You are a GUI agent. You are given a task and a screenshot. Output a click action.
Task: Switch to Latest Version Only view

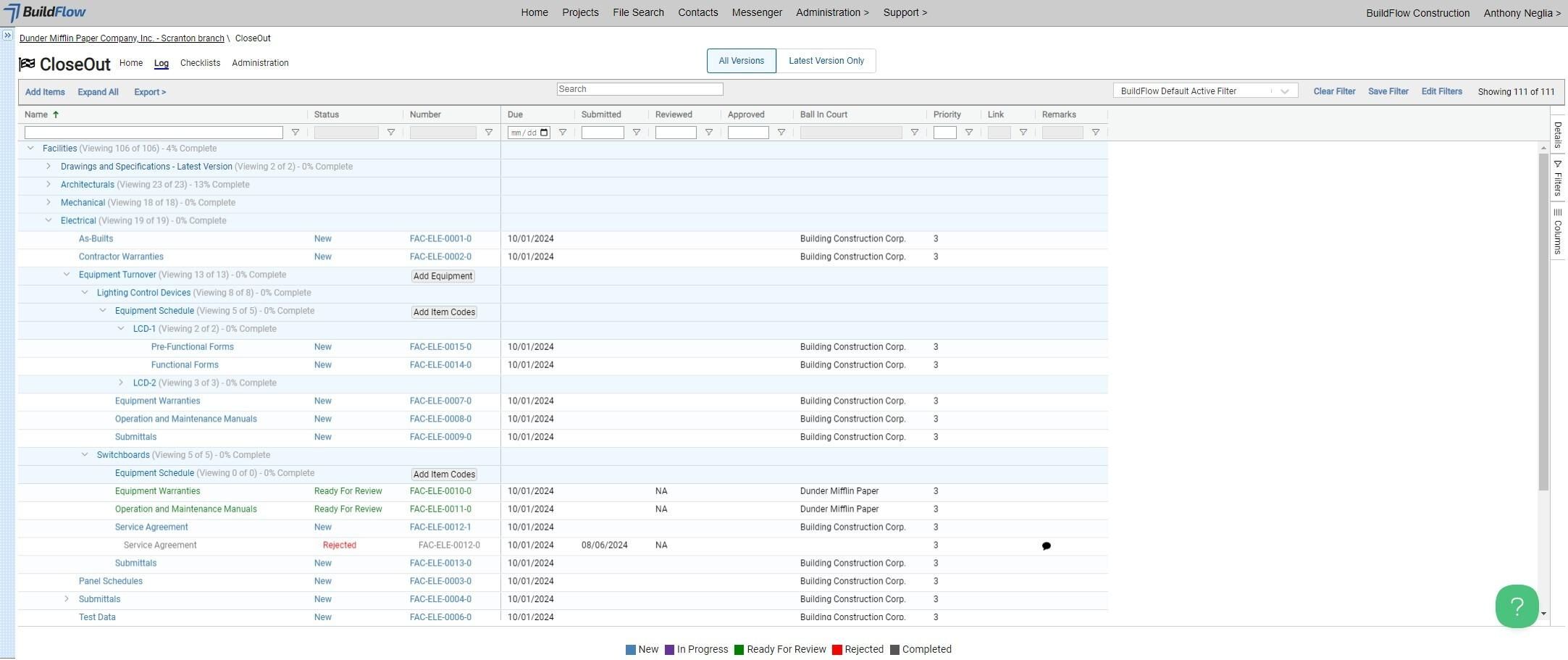826,61
